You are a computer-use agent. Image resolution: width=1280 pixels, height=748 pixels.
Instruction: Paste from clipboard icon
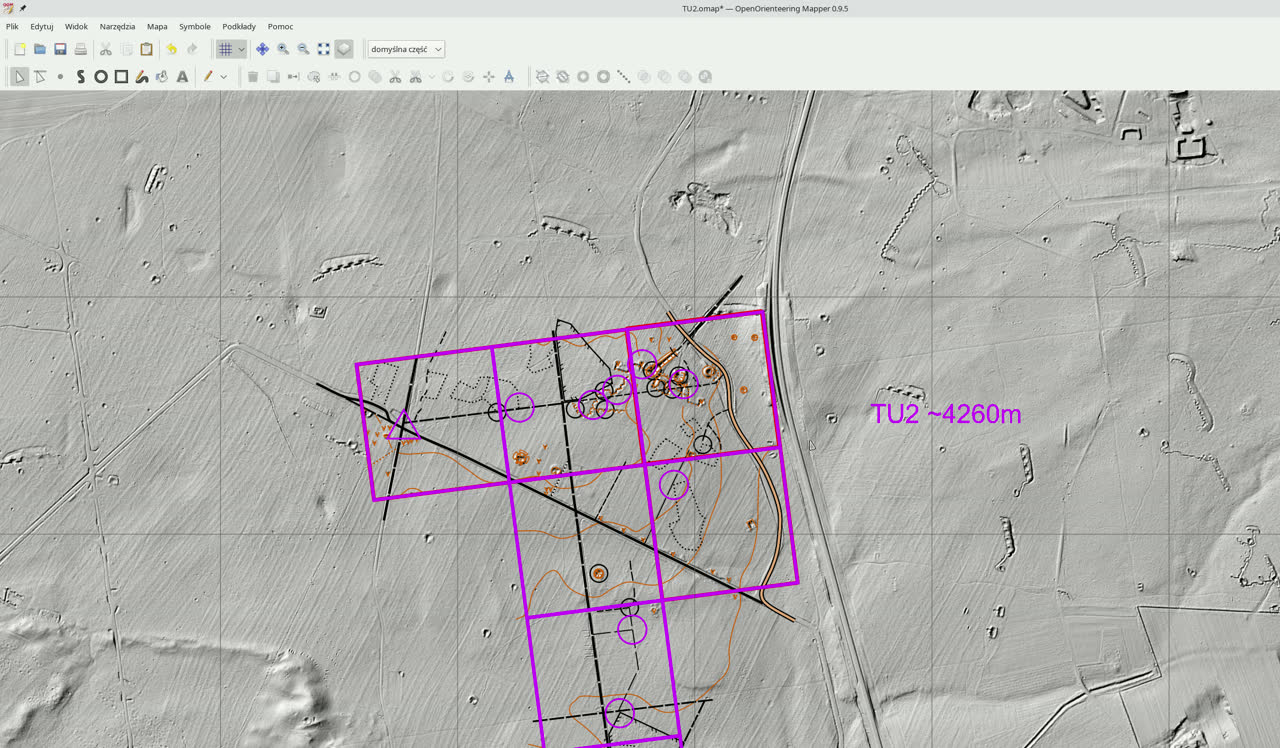[146, 49]
